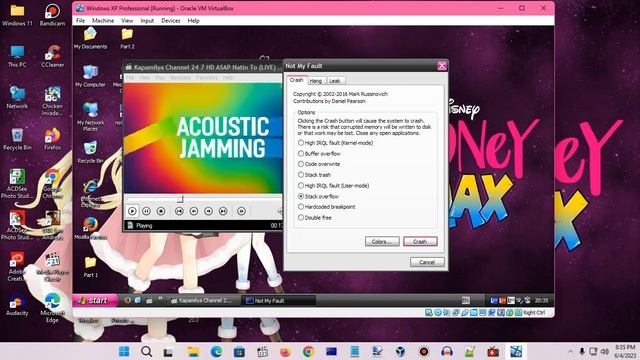Open Microsoft Edge desktop shortcut
The width and height of the screenshot is (640, 360).
52,308
